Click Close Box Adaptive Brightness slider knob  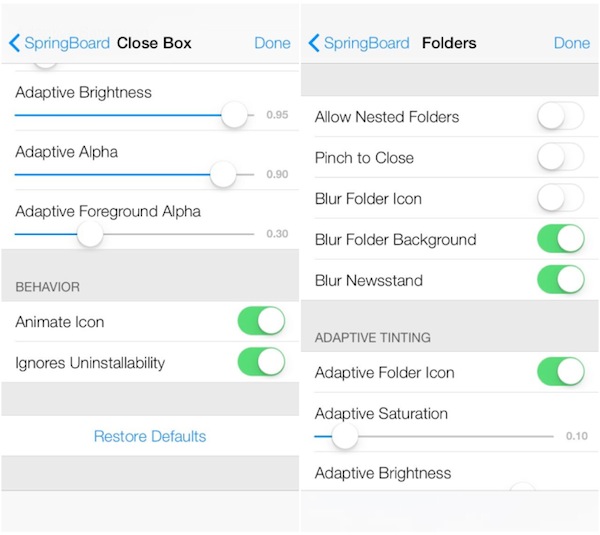pos(234,115)
